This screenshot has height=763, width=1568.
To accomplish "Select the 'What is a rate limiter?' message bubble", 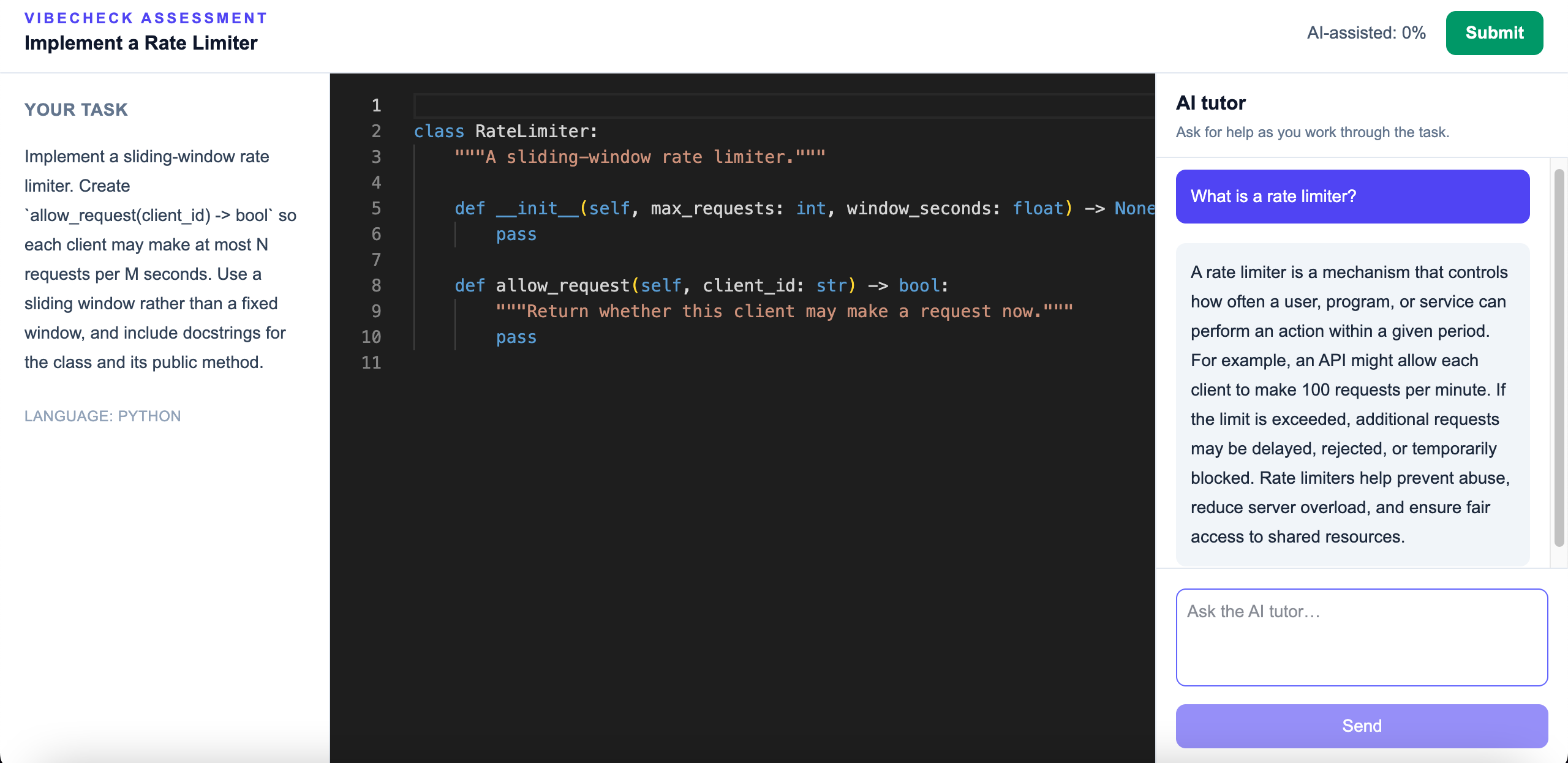I will point(1352,197).
